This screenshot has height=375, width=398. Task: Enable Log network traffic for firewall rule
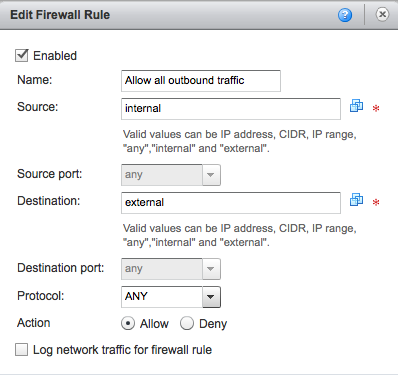tap(22, 350)
